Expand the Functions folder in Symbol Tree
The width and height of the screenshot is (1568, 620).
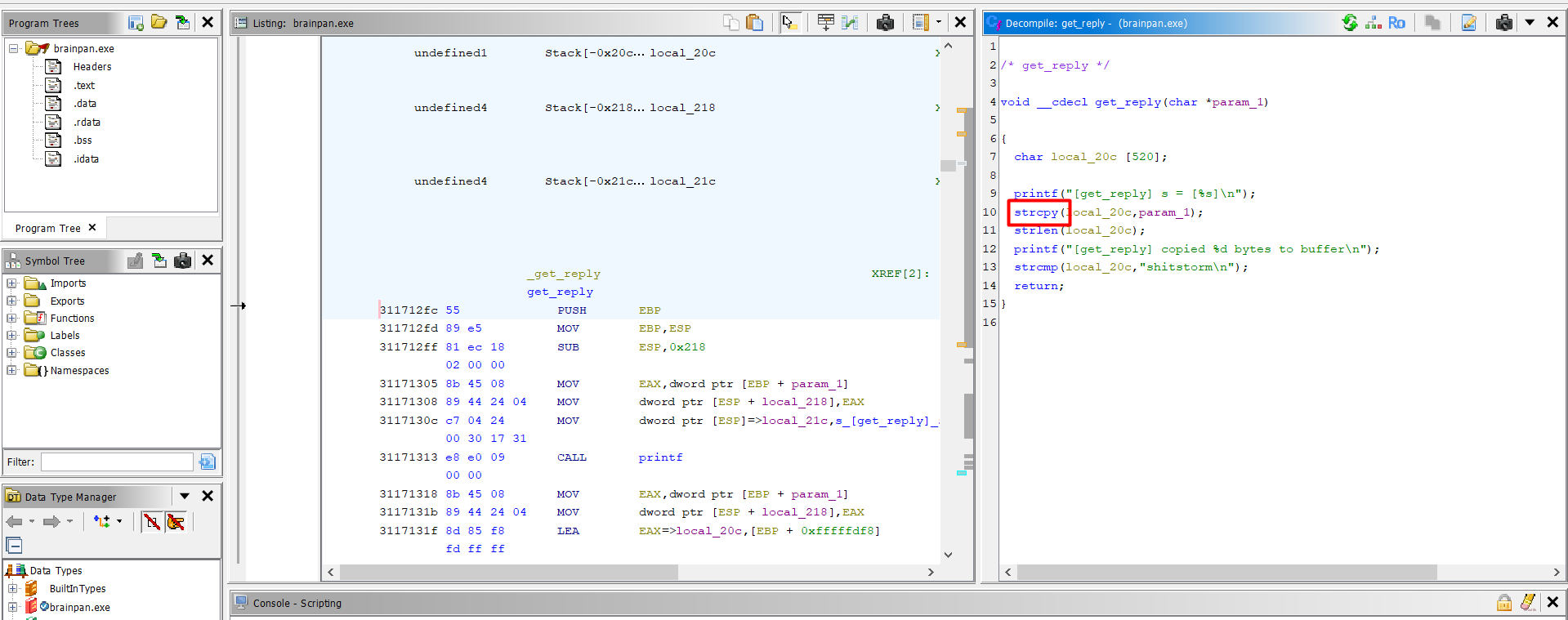coord(12,319)
